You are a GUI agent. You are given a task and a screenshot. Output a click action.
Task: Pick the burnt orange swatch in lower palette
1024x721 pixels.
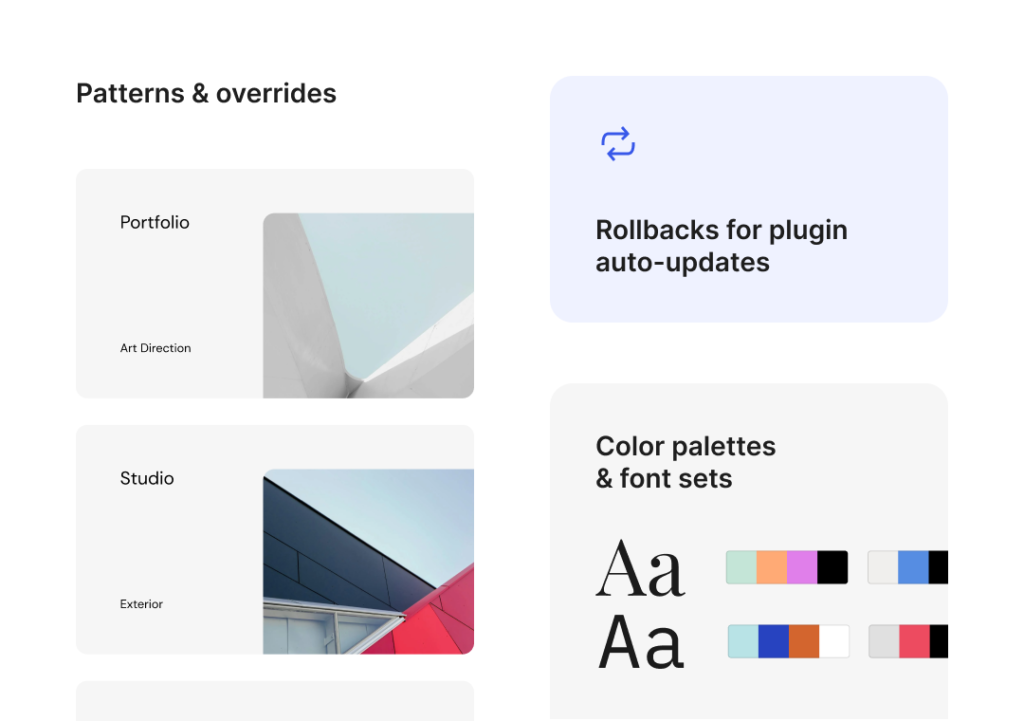pos(804,641)
